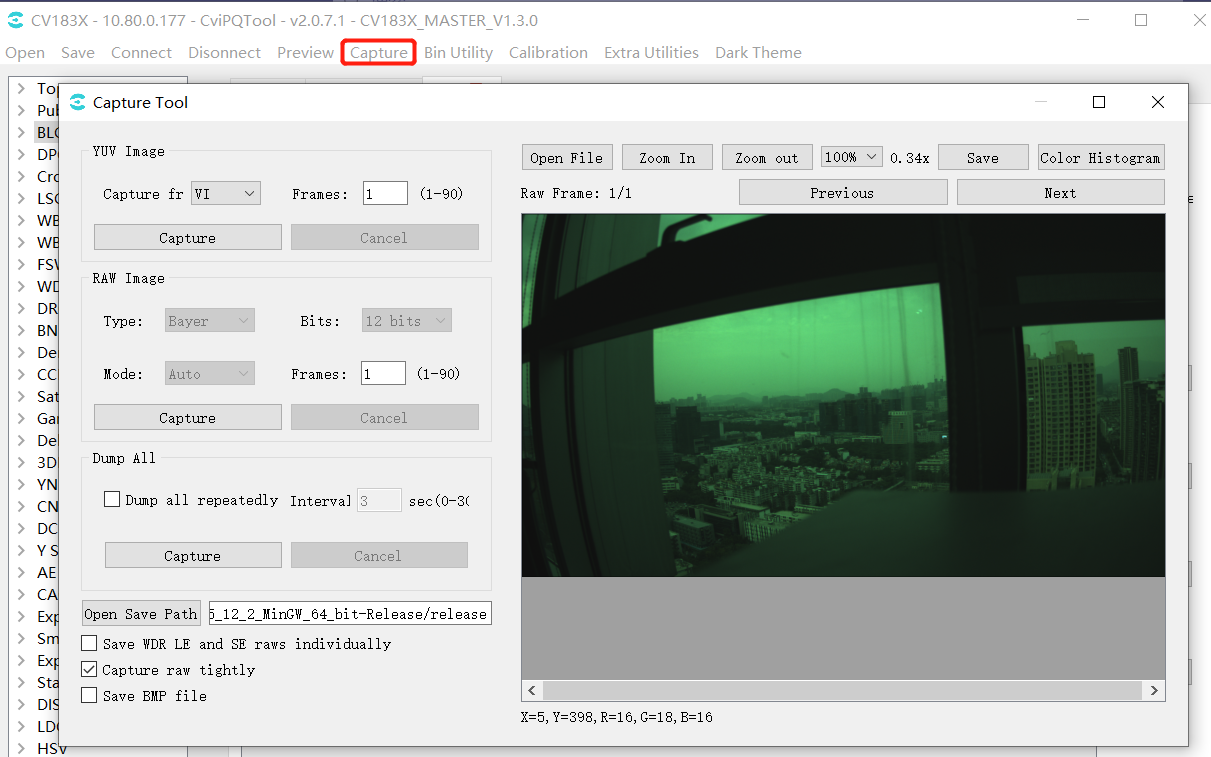Open the Bin Utility menu
Screen dimensions: 1211x757
pyautogui.click(x=458, y=52)
